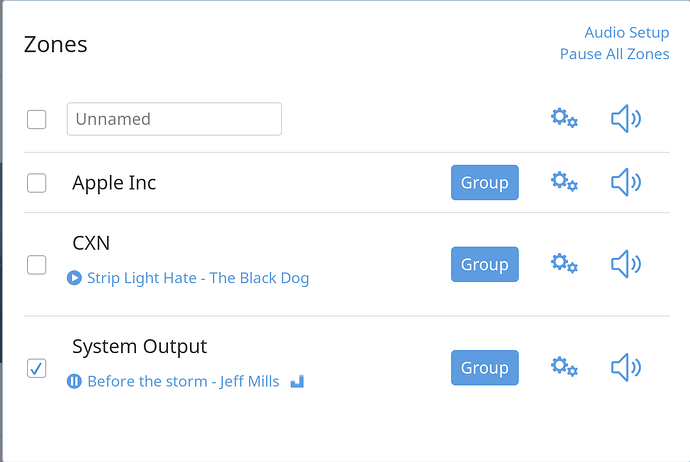Select the Apple Inc zone checkbox
The image size is (690, 462).
37,183
